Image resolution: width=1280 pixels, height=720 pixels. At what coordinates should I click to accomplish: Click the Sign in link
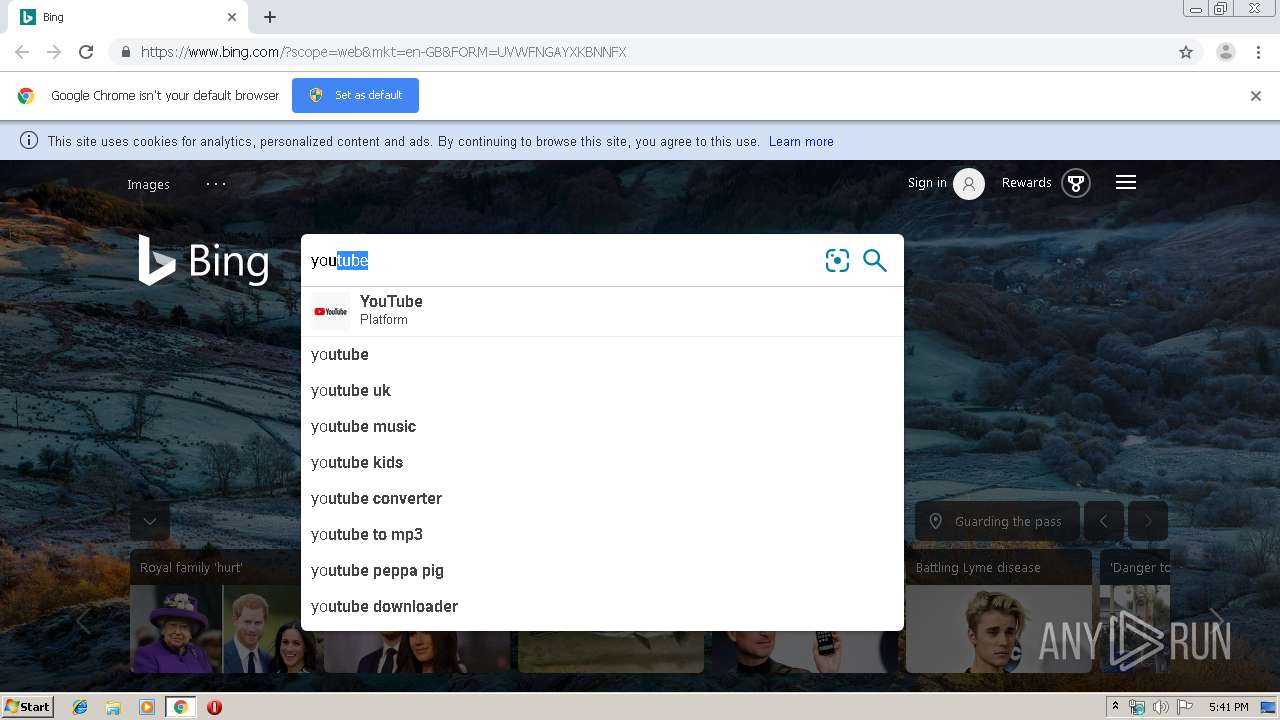(x=927, y=183)
